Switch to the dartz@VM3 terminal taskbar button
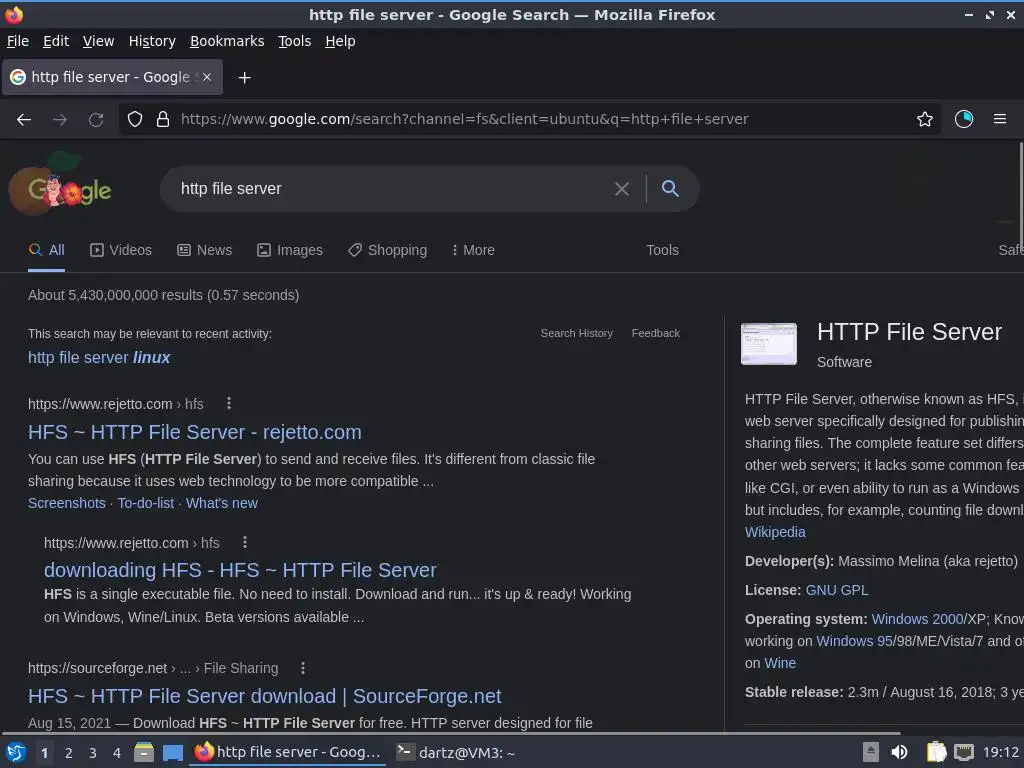This screenshot has height=768, width=1024. pos(456,752)
